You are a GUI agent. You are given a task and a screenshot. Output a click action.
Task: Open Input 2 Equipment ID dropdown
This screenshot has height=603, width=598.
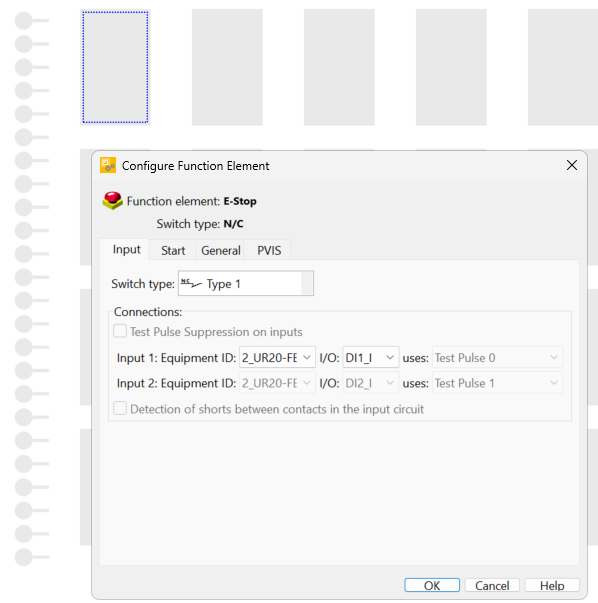277,383
